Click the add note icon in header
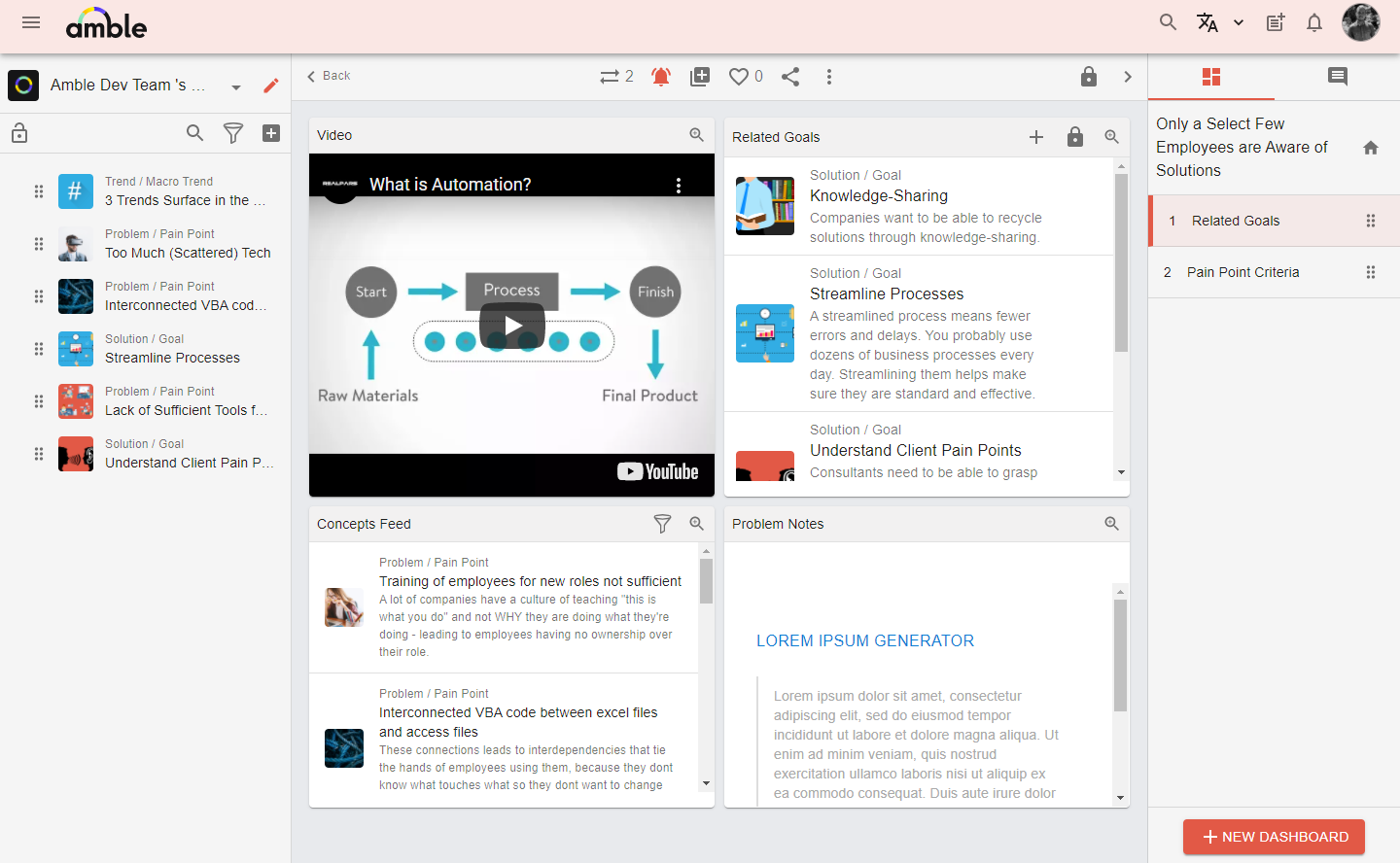 (1276, 22)
